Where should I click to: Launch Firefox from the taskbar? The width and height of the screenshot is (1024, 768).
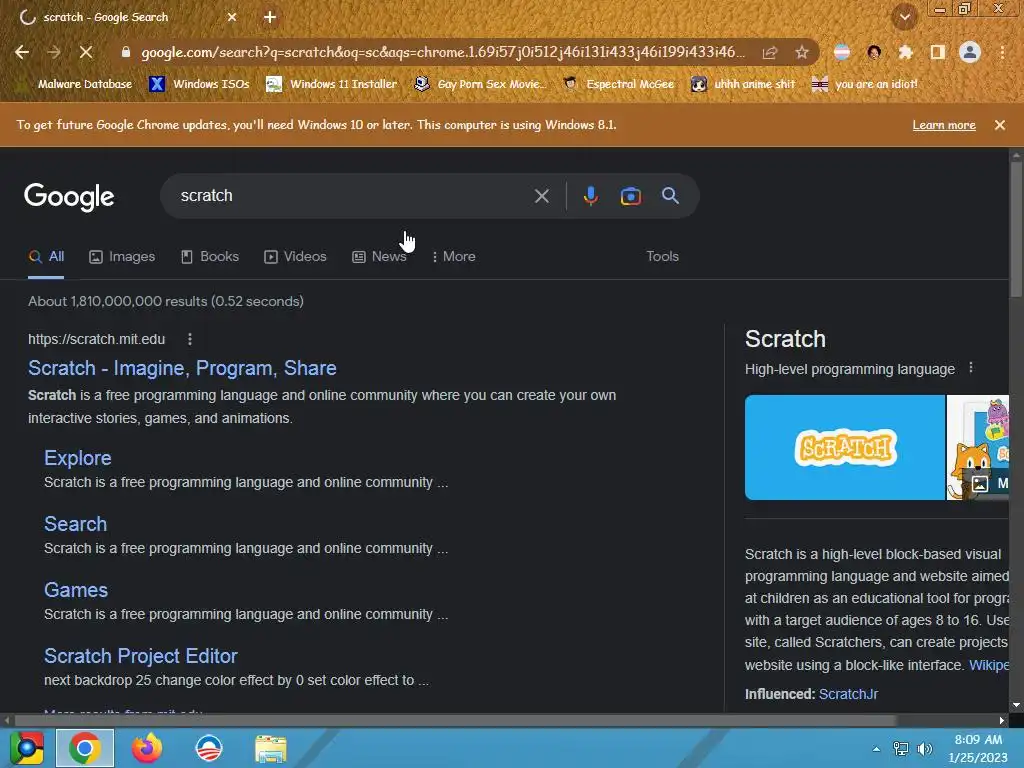click(147, 748)
